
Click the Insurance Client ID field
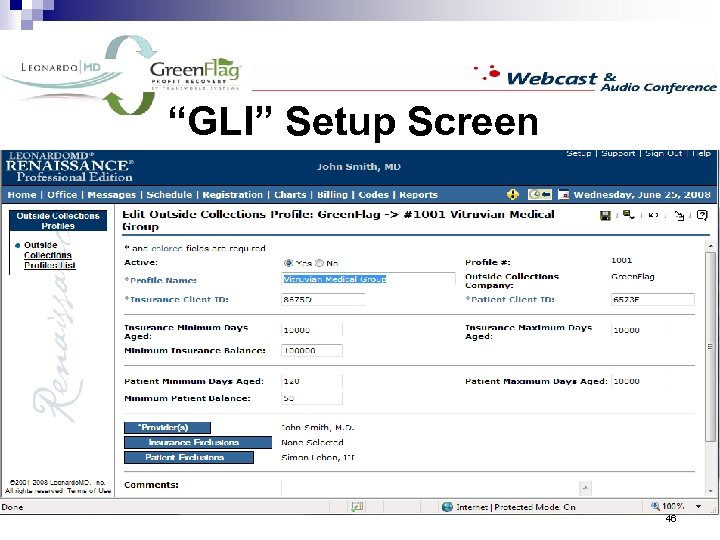coord(323,299)
